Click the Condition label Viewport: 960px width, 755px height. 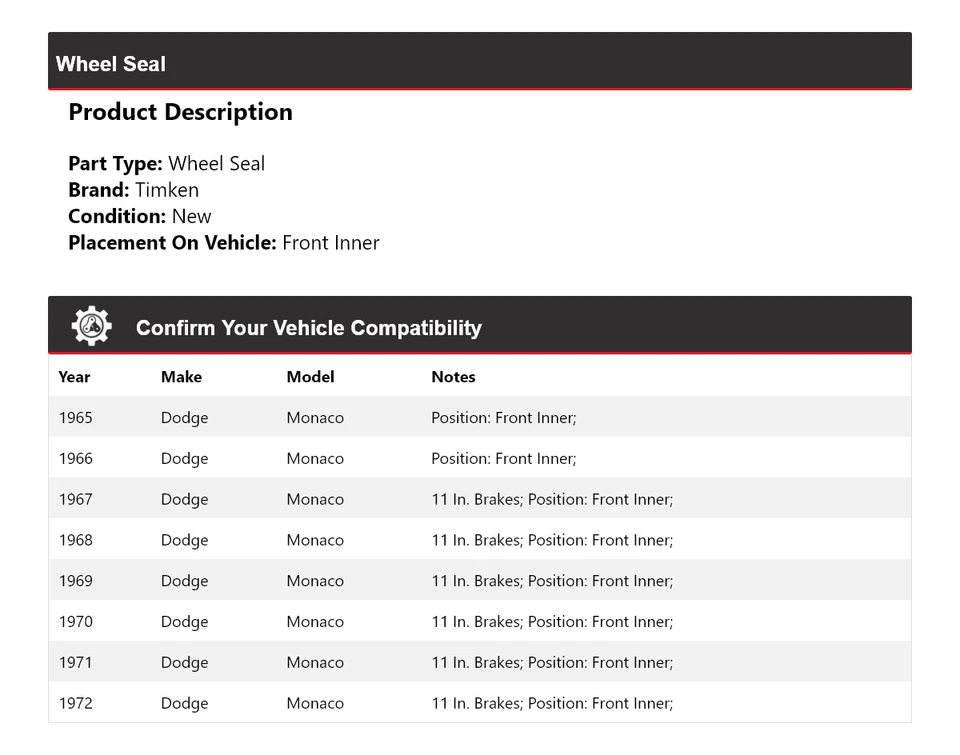pos(116,216)
